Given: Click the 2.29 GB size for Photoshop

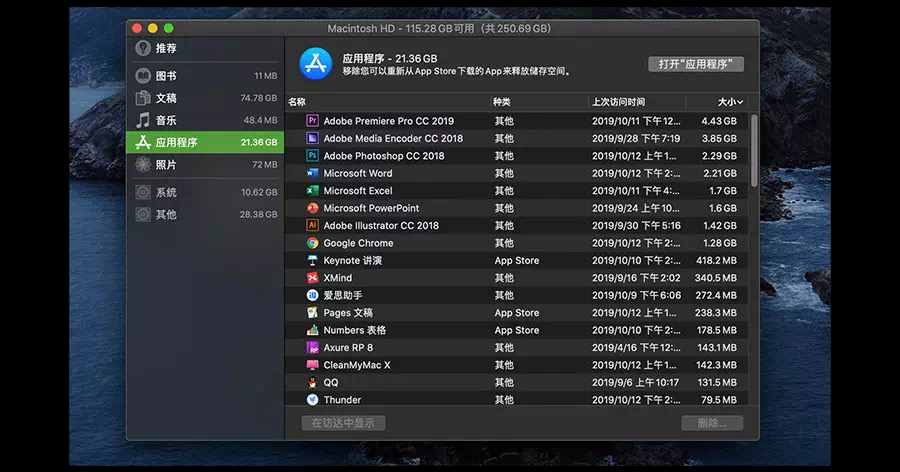Looking at the screenshot, I should 719,156.
